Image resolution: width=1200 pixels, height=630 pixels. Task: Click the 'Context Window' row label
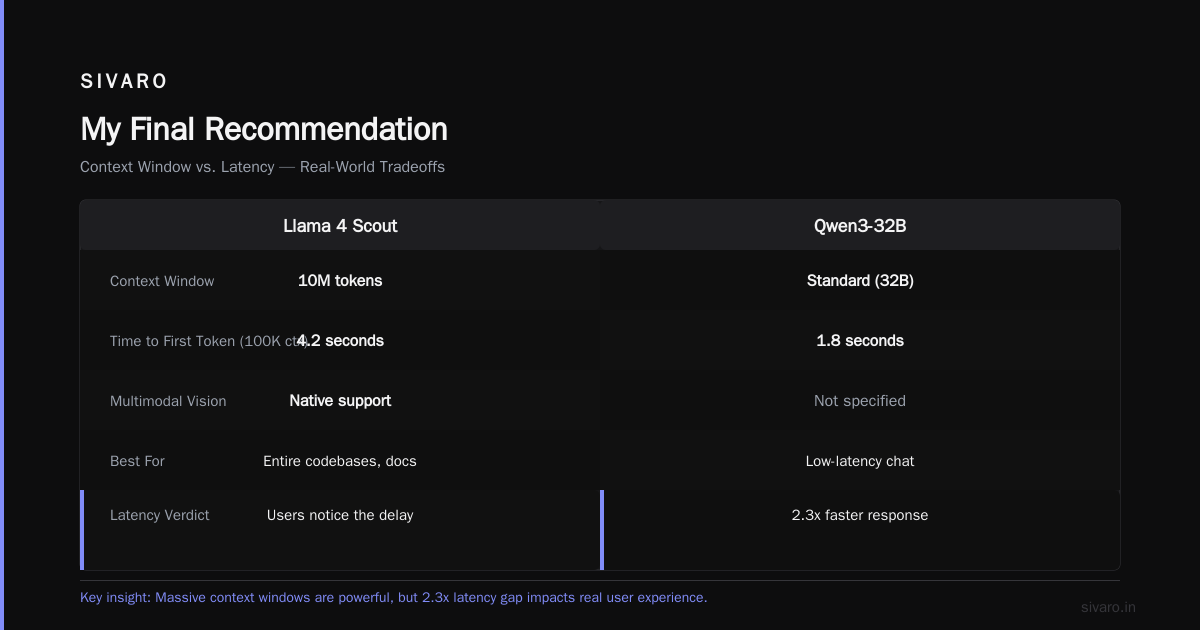click(162, 281)
